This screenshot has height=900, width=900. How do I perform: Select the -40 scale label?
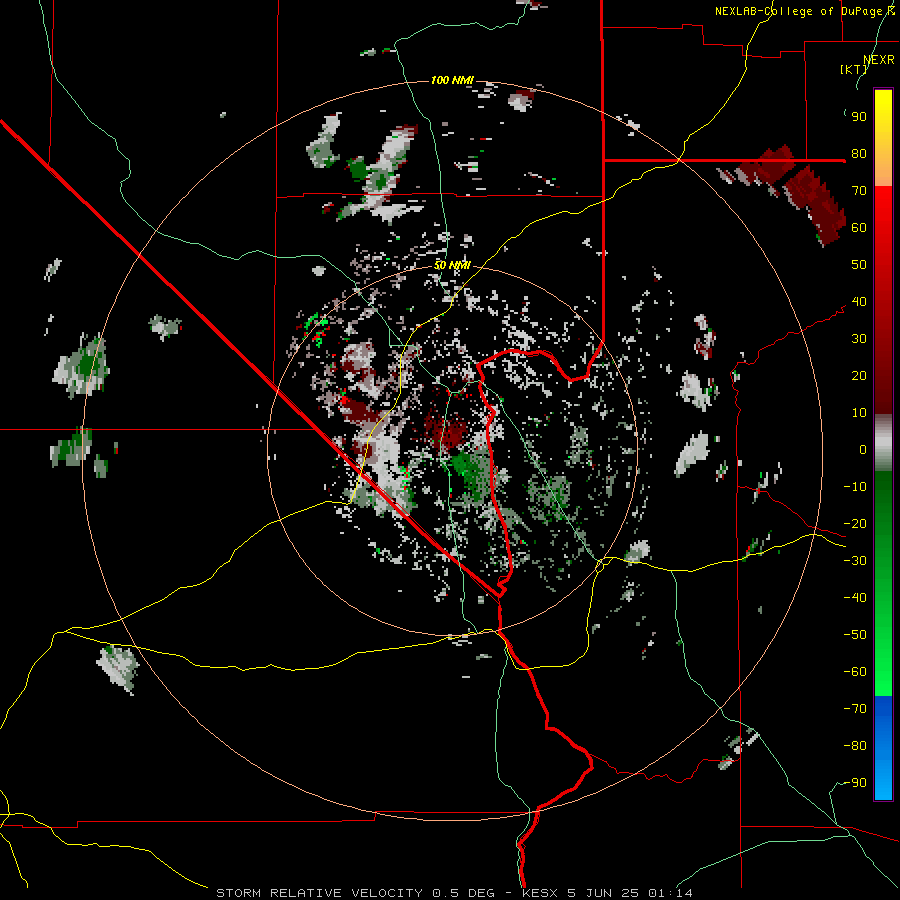pyautogui.click(x=855, y=598)
